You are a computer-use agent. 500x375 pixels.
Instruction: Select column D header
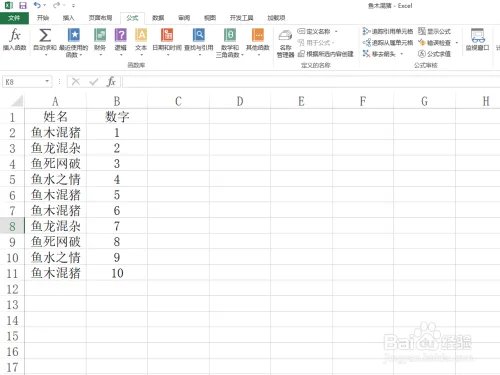point(240,101)
